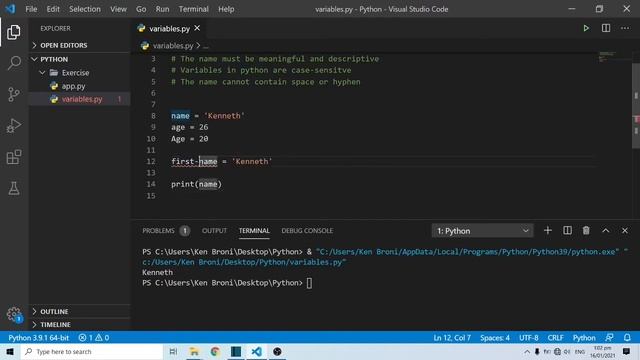640x360 pixels.
Task: Click the errors and warnings status indicator
Action: click(94, 338)
